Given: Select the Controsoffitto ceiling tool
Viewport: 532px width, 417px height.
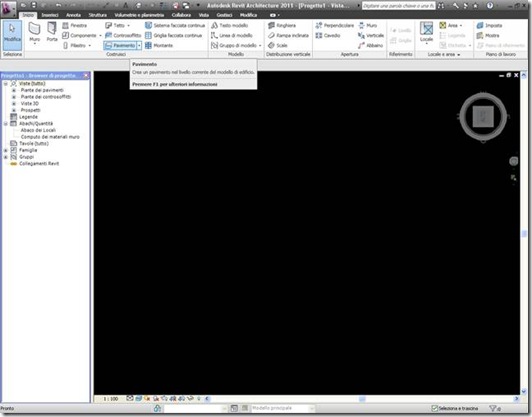Looking at the screenshot, I should pos(123,35).
